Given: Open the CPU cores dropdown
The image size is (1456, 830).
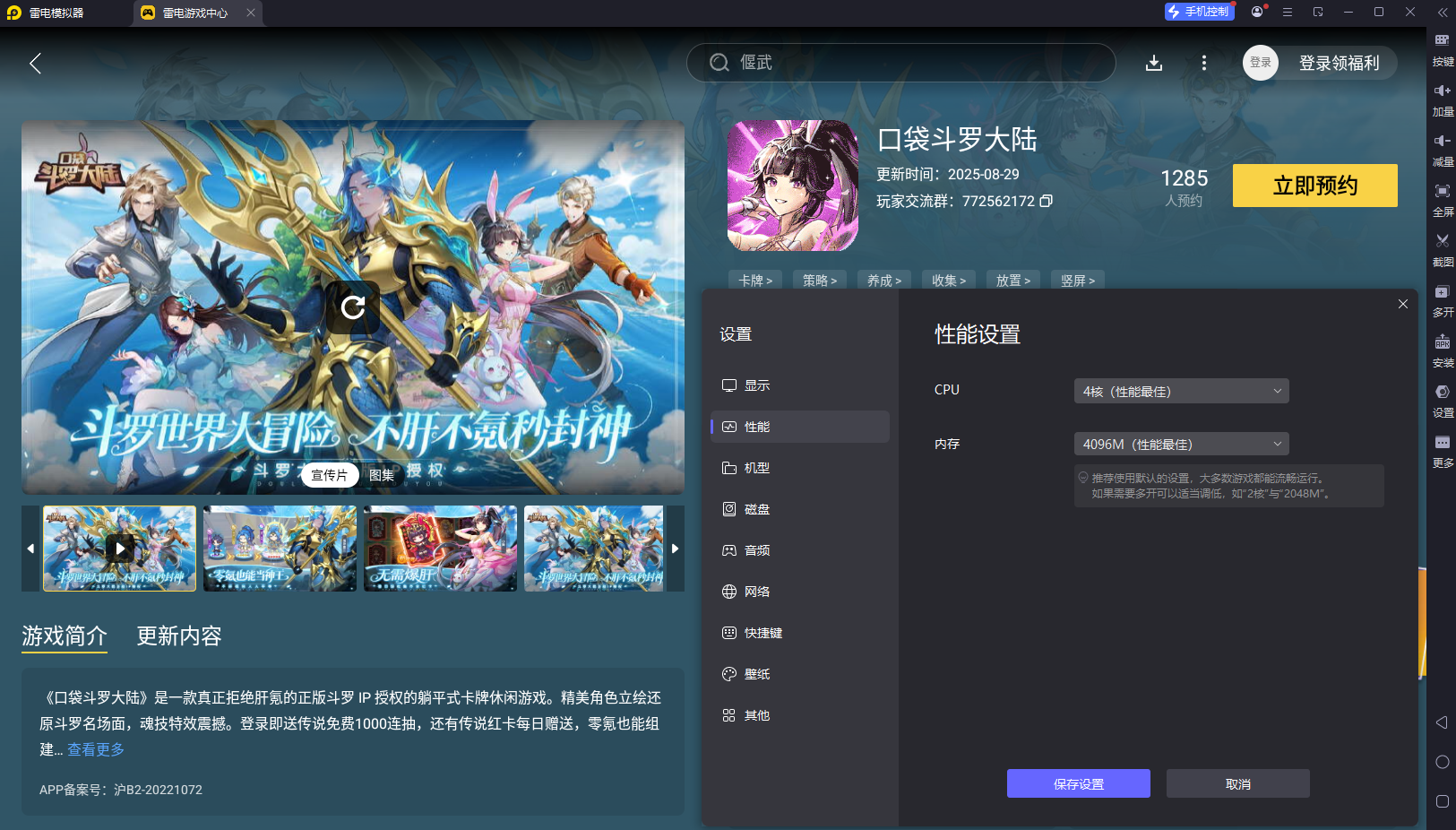Looking at the screenshot, I should tap(1181, 391).
